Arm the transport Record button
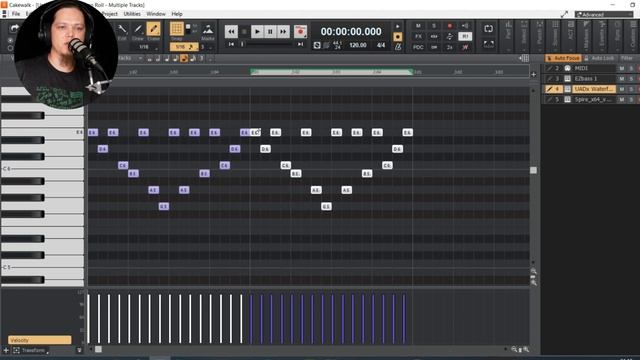Image resolution: width=640 pixels, height=360 pixels. pos(300,31)
